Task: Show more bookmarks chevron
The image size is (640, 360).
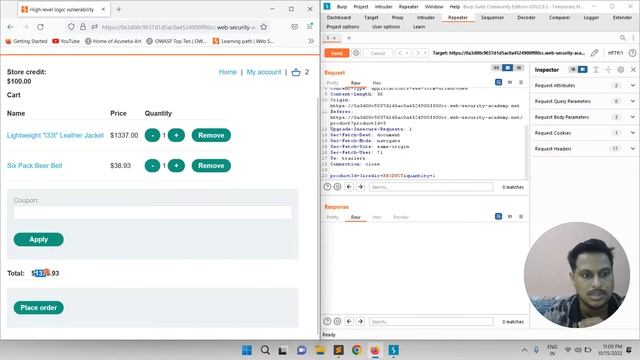Action: tap(311, 41)
